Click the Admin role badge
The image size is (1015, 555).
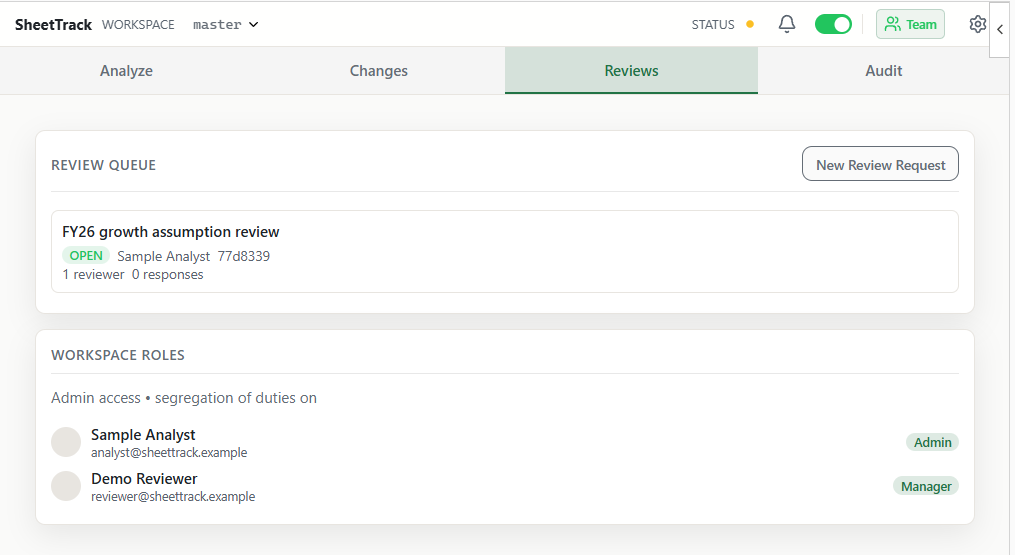(x=932, y=442)
